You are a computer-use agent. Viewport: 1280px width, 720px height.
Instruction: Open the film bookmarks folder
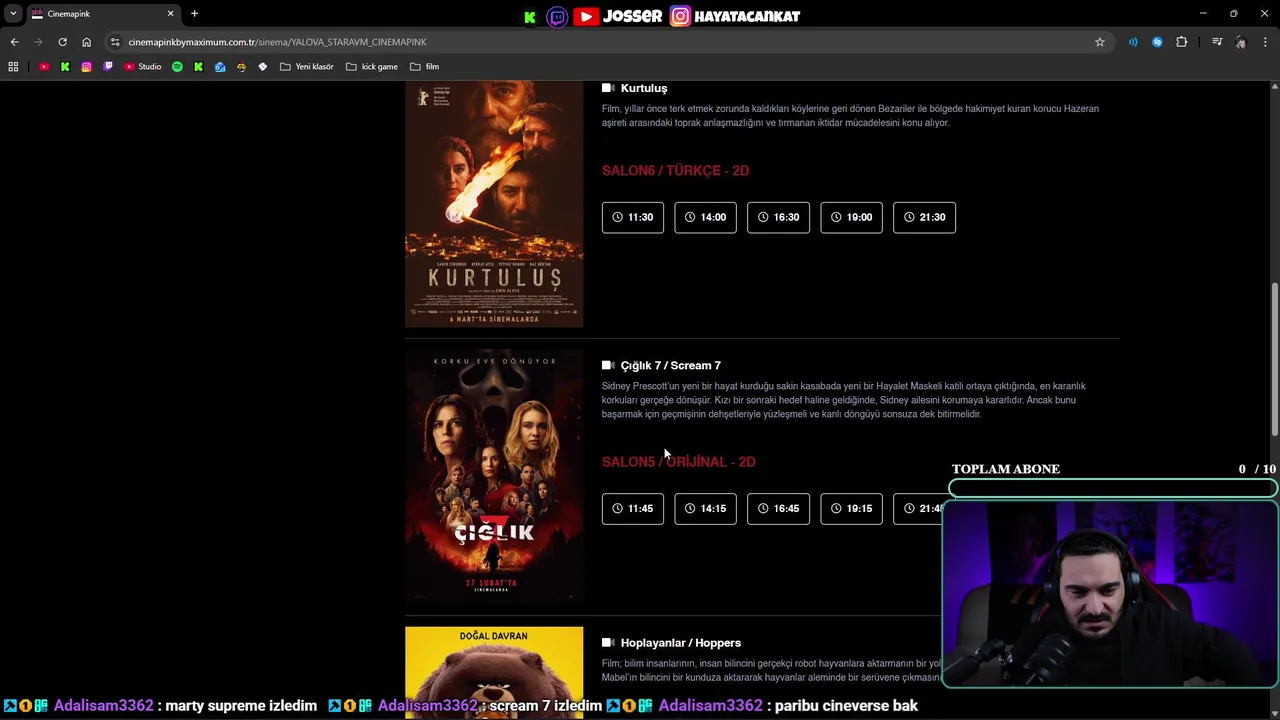[424, 67]
